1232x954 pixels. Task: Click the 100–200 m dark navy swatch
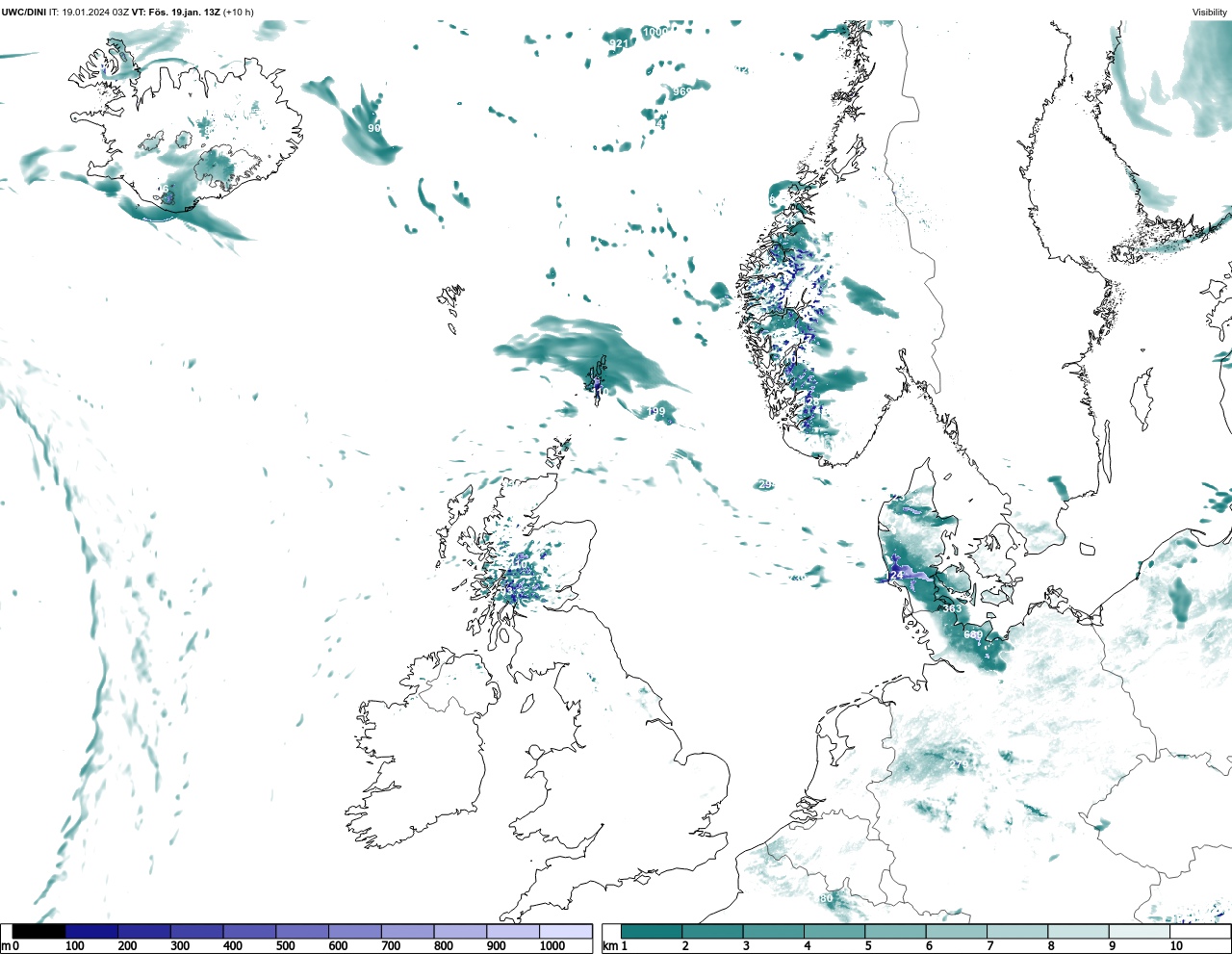tap(92, 931)
